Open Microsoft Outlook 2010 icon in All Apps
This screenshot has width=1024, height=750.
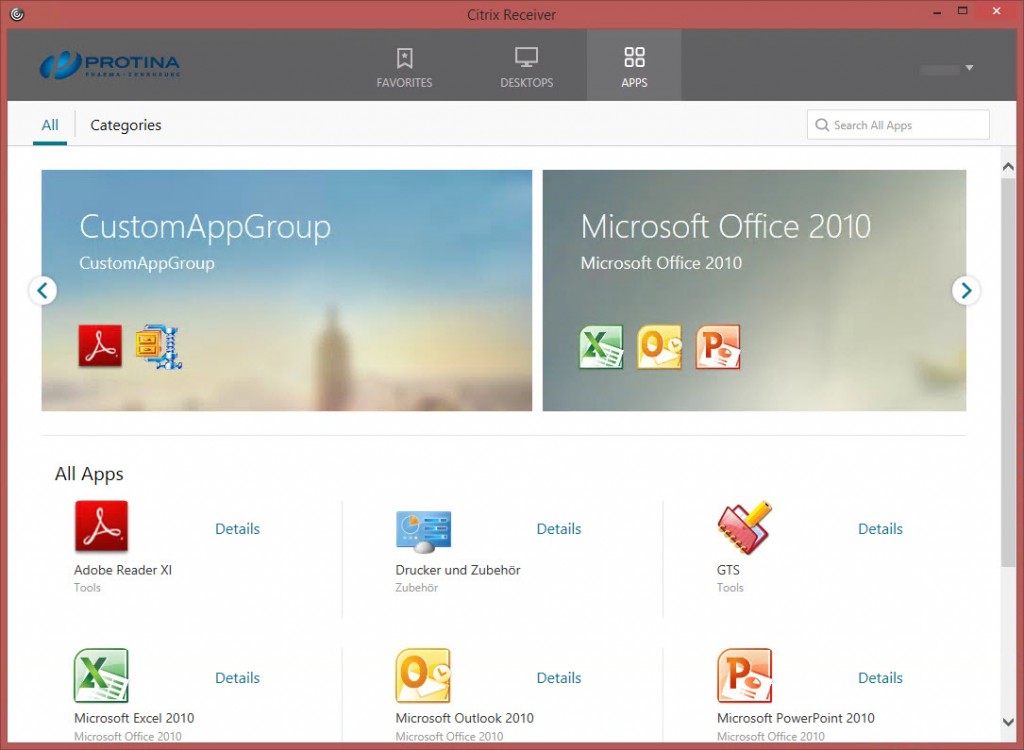click(423, 676)
